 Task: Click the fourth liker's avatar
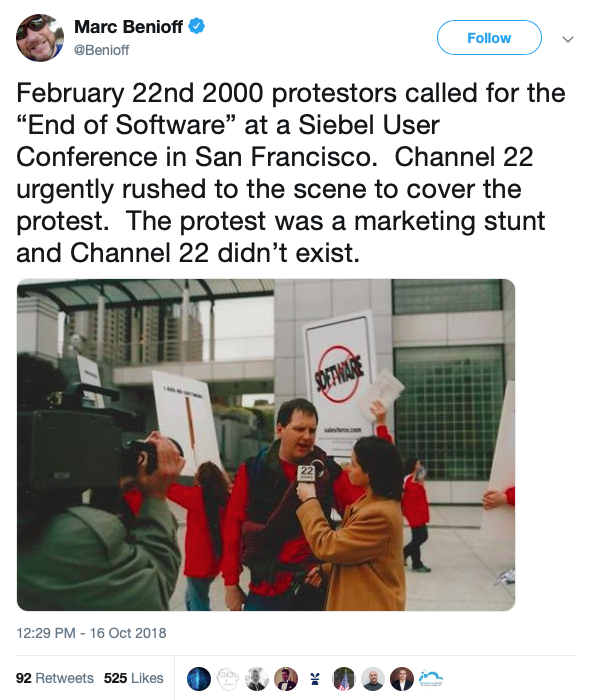coord(286,677)
